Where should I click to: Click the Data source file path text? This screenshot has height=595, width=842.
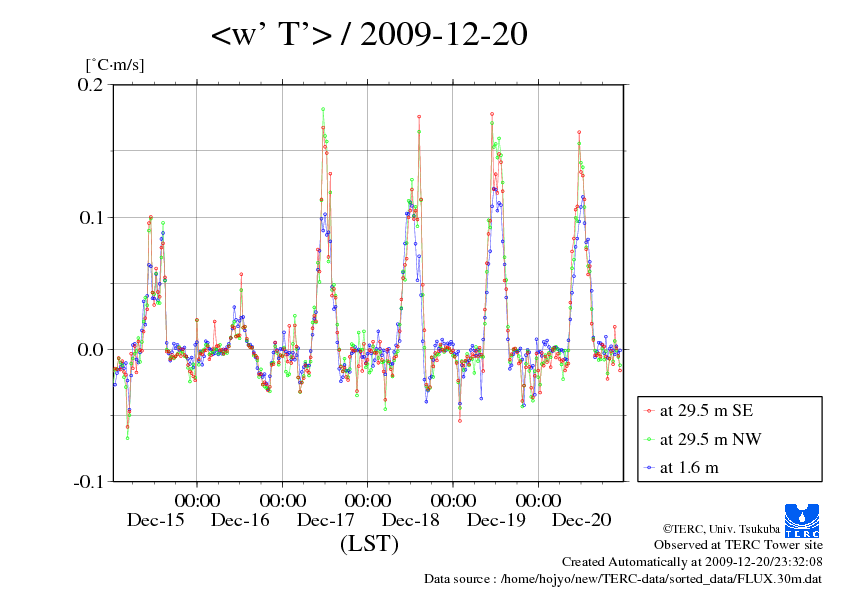(623, 579)
